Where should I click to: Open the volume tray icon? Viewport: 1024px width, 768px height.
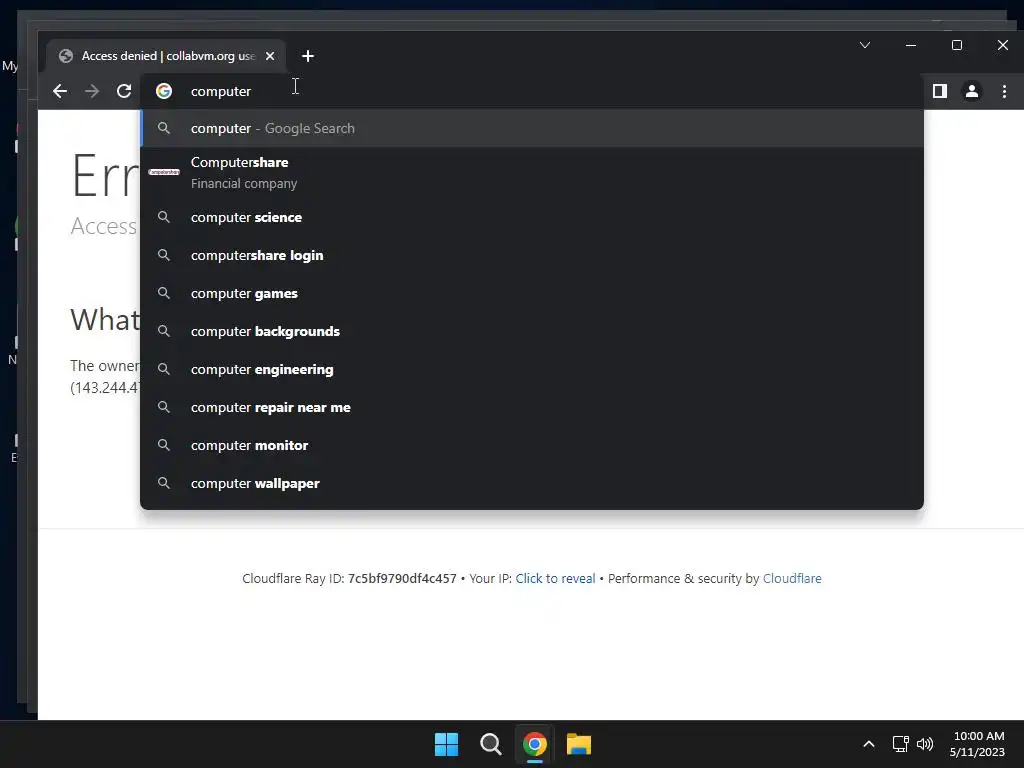pos(925,744)
